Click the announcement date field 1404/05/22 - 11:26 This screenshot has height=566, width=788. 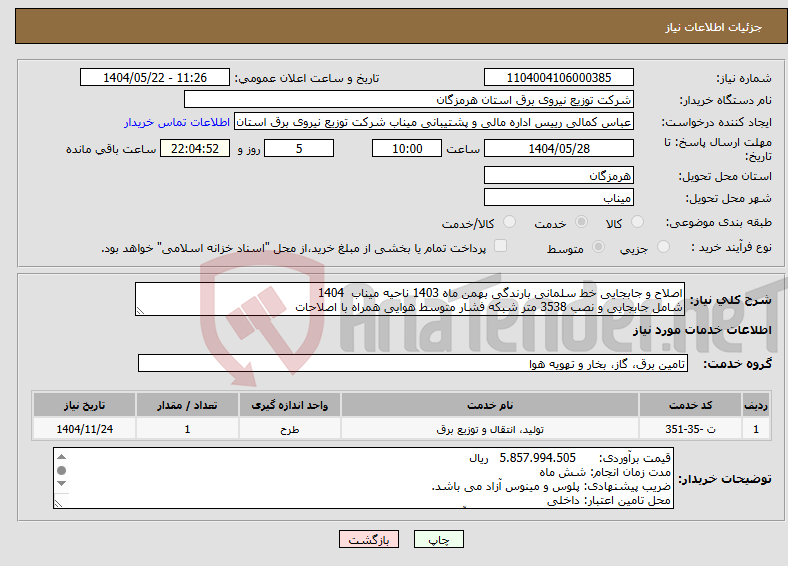tap(155, 77)
